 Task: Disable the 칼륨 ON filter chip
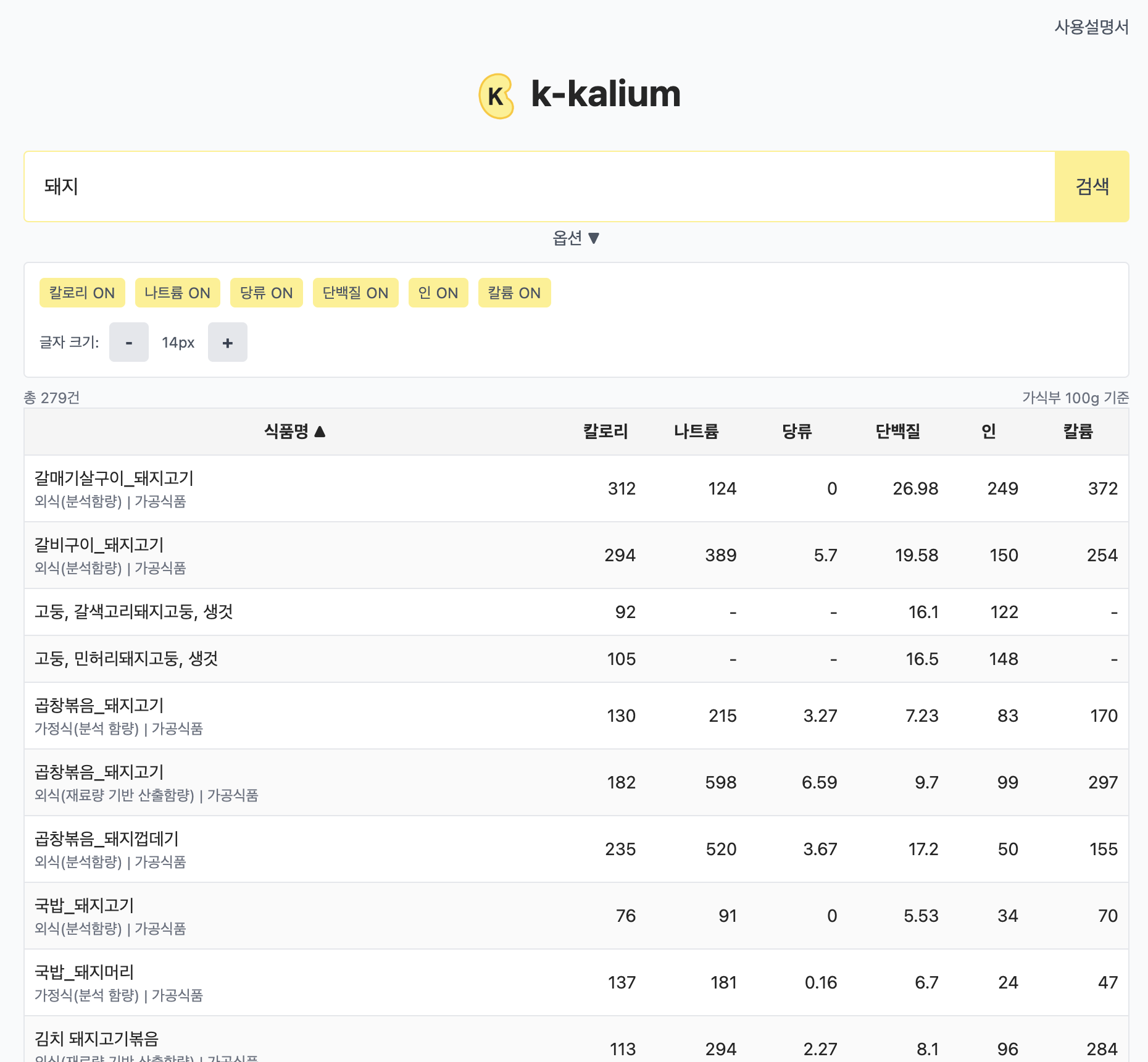tap(514, 293)
